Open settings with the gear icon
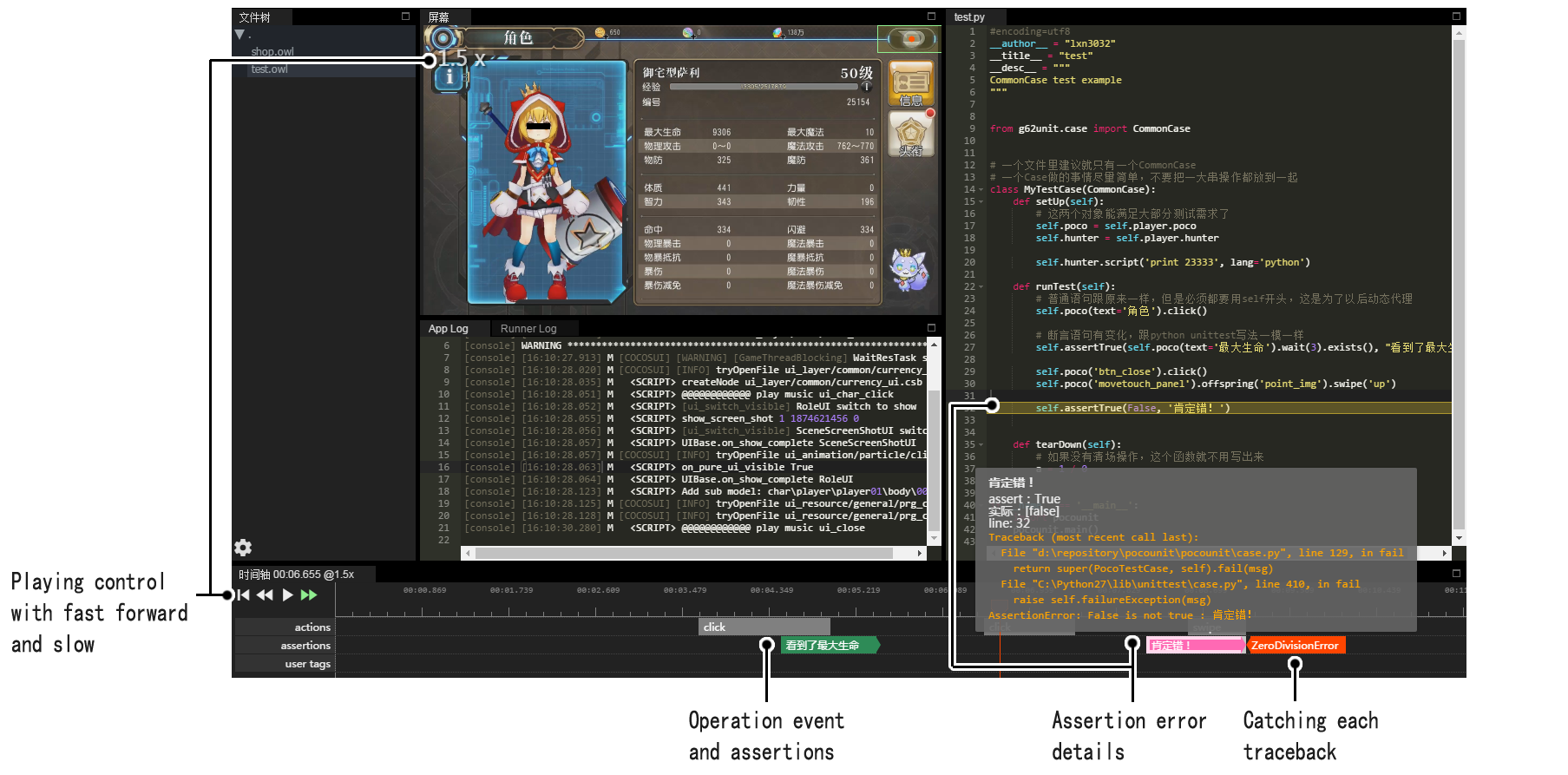Viewport: 1568px width, 775px height. tap(243, 548)
